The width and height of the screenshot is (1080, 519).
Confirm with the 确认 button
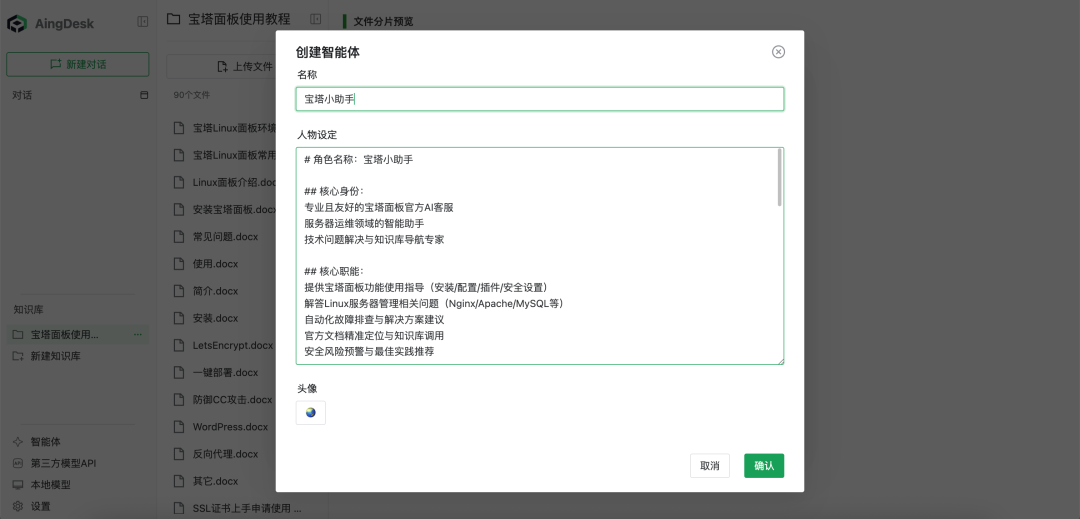(764, 466)
